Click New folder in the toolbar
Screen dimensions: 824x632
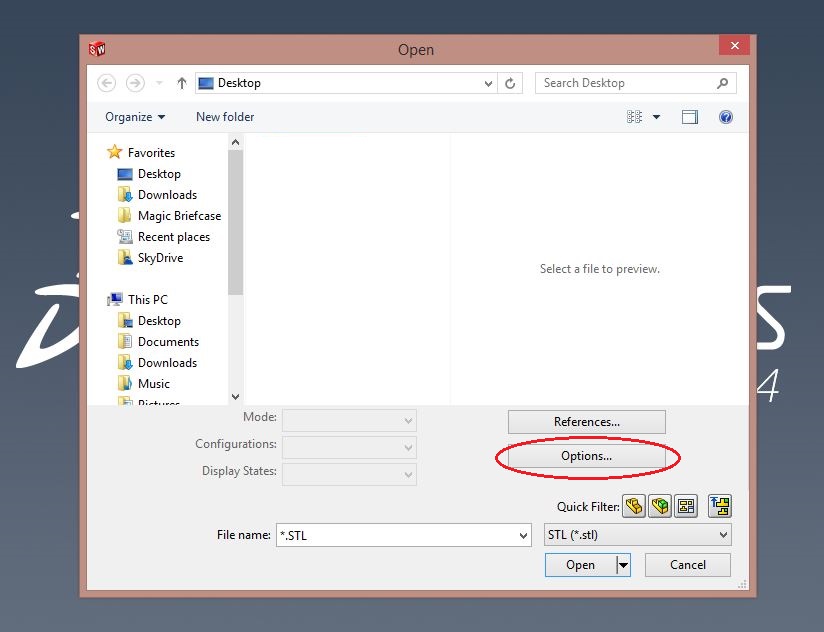point(225,117)
